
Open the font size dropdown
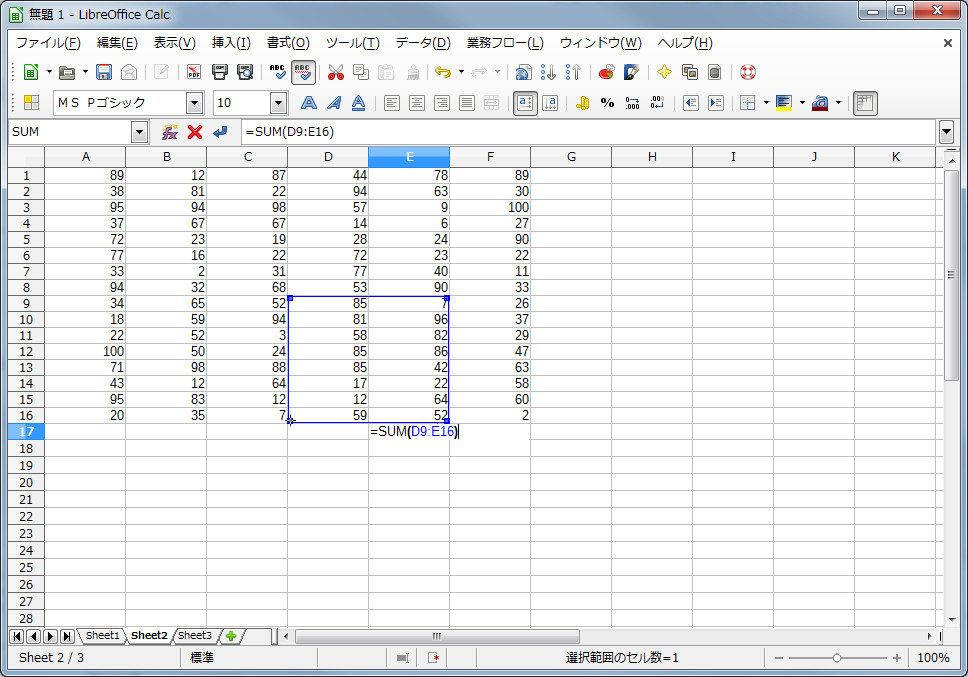click(x=278, y=103)
